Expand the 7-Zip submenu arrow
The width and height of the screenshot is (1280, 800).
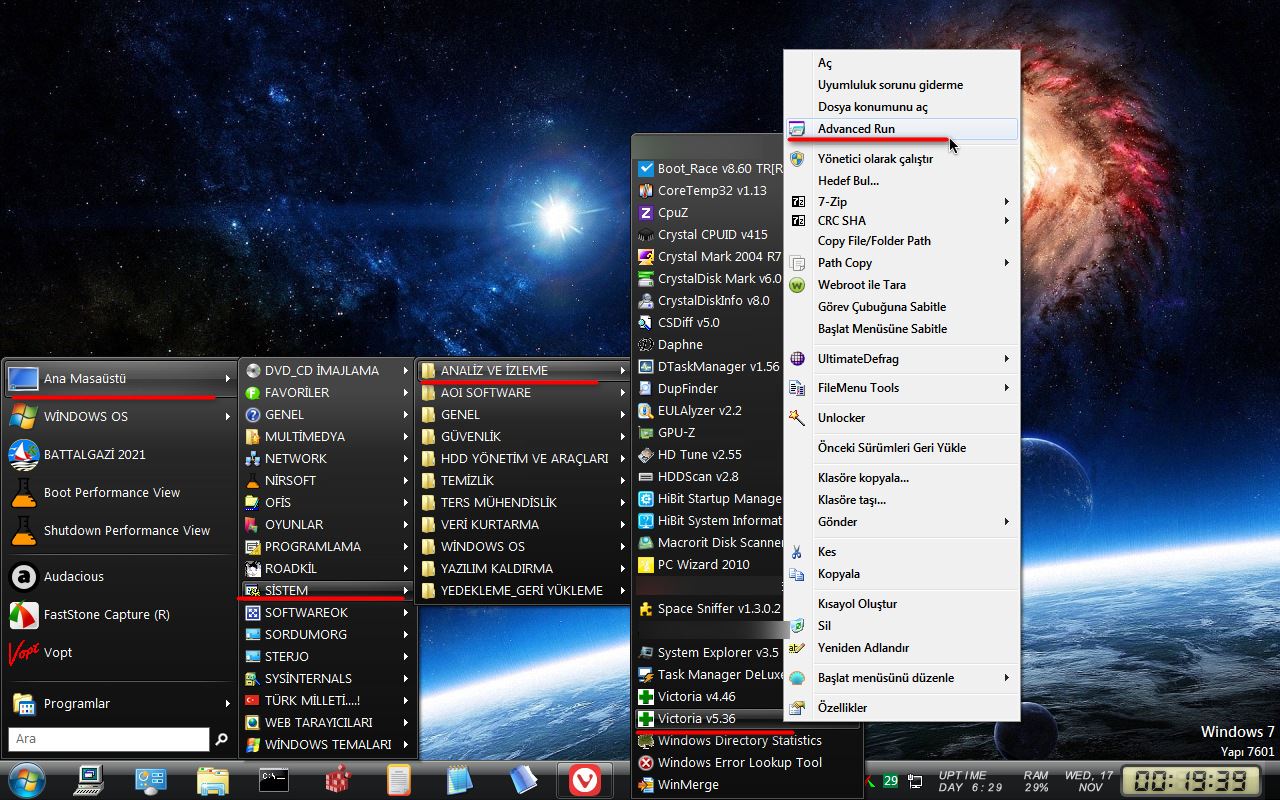point(1007,202)
